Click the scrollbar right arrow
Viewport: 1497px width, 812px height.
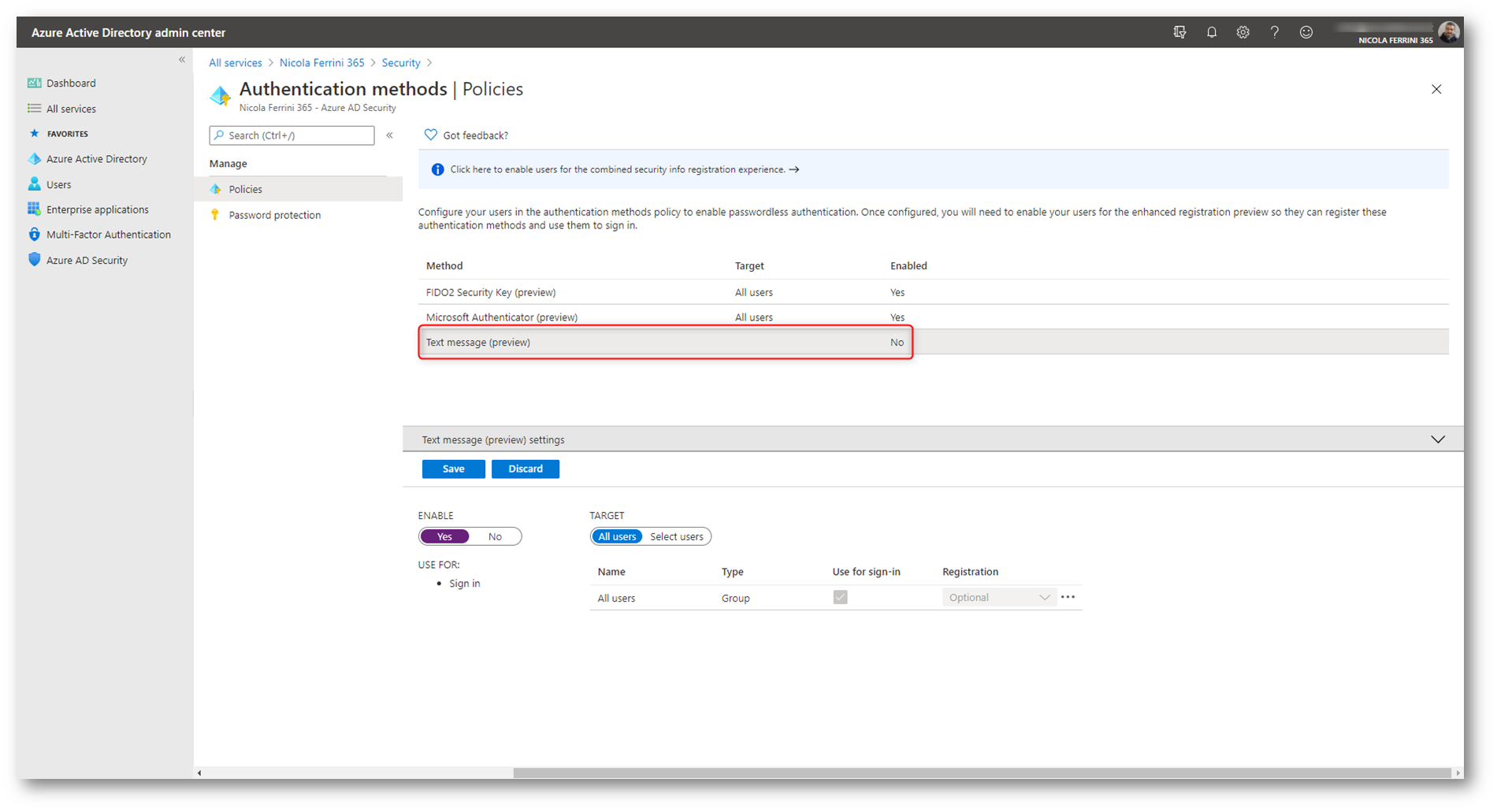pos(1458,773)
